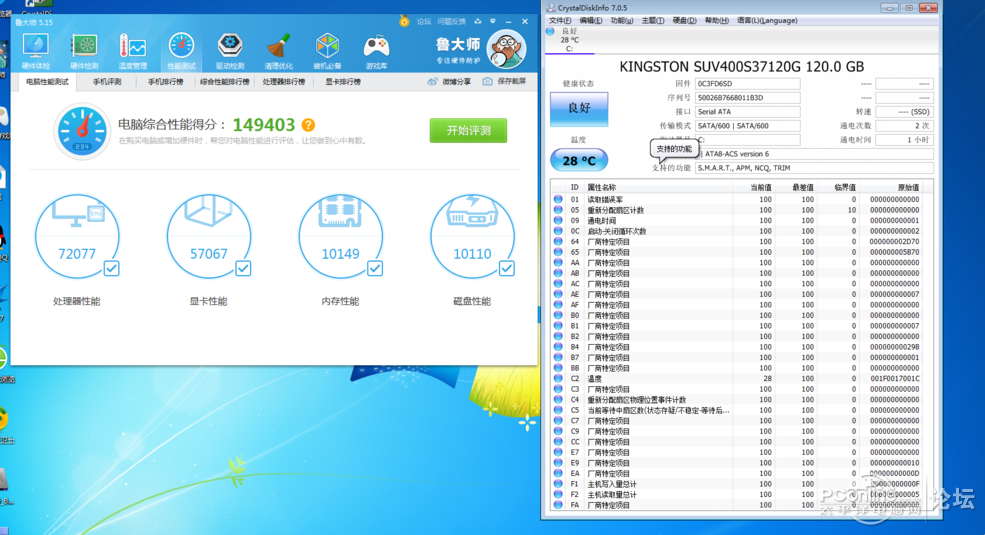985x535 pixels.
Task: Select the row C4 重新分配扇区物理位置事件计数
Action: coord(736,400)
